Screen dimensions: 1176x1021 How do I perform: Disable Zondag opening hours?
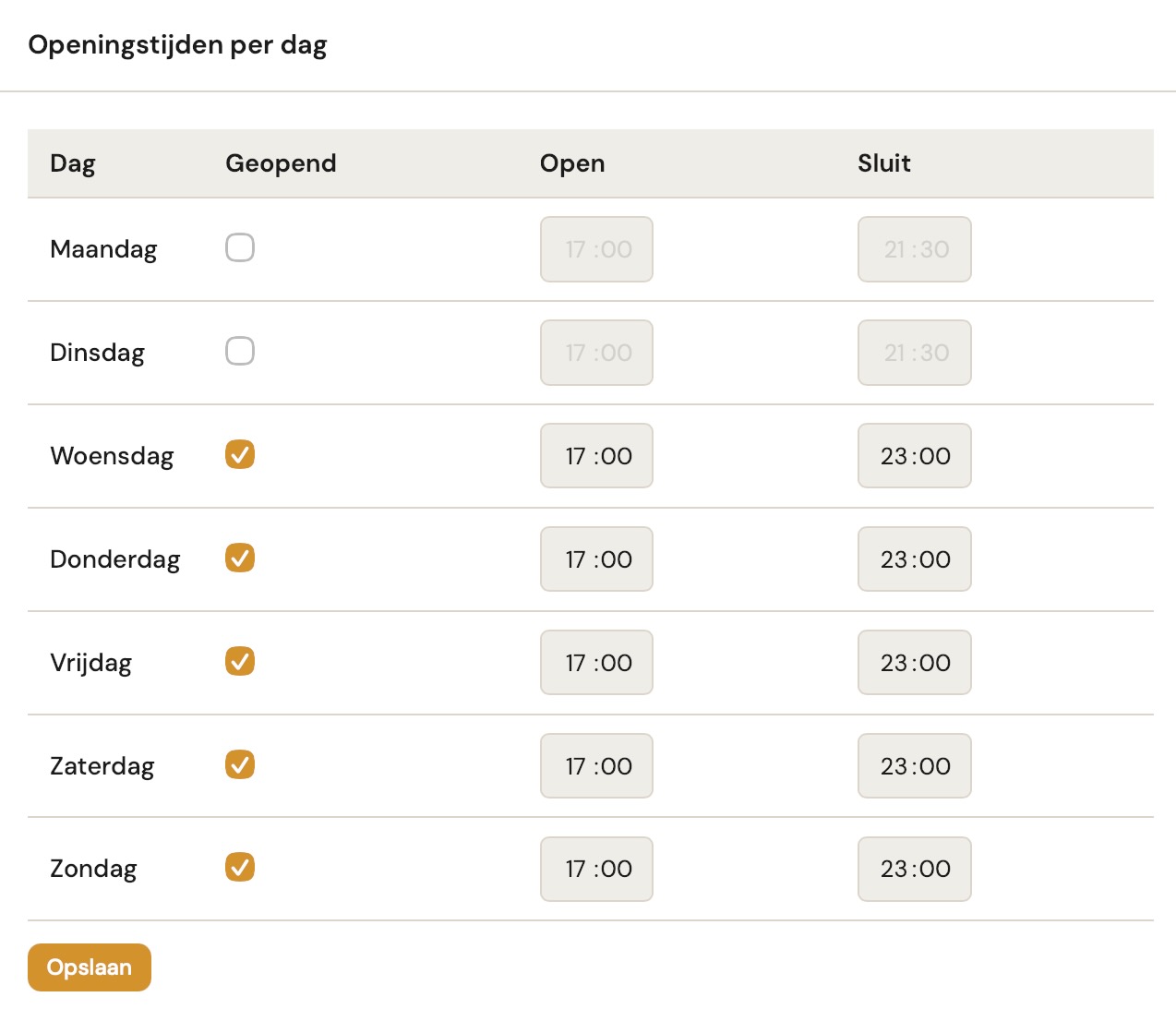[x=239, y=868]
